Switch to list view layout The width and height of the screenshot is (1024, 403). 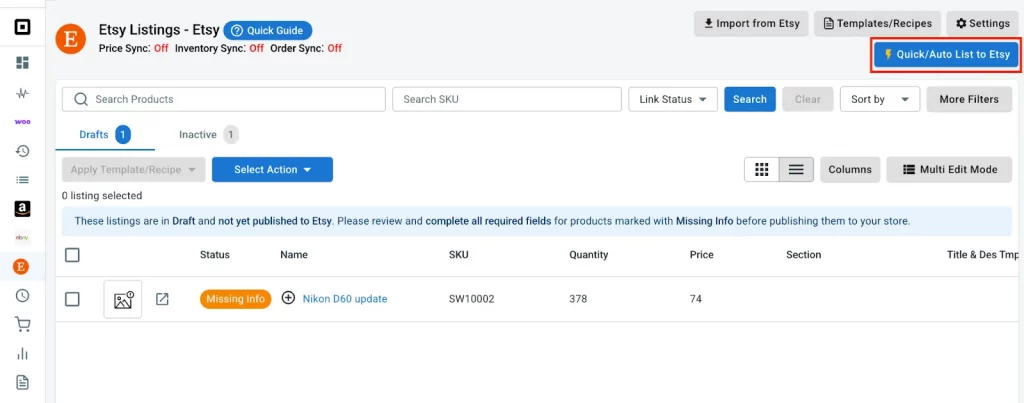[x=796, y=170]
